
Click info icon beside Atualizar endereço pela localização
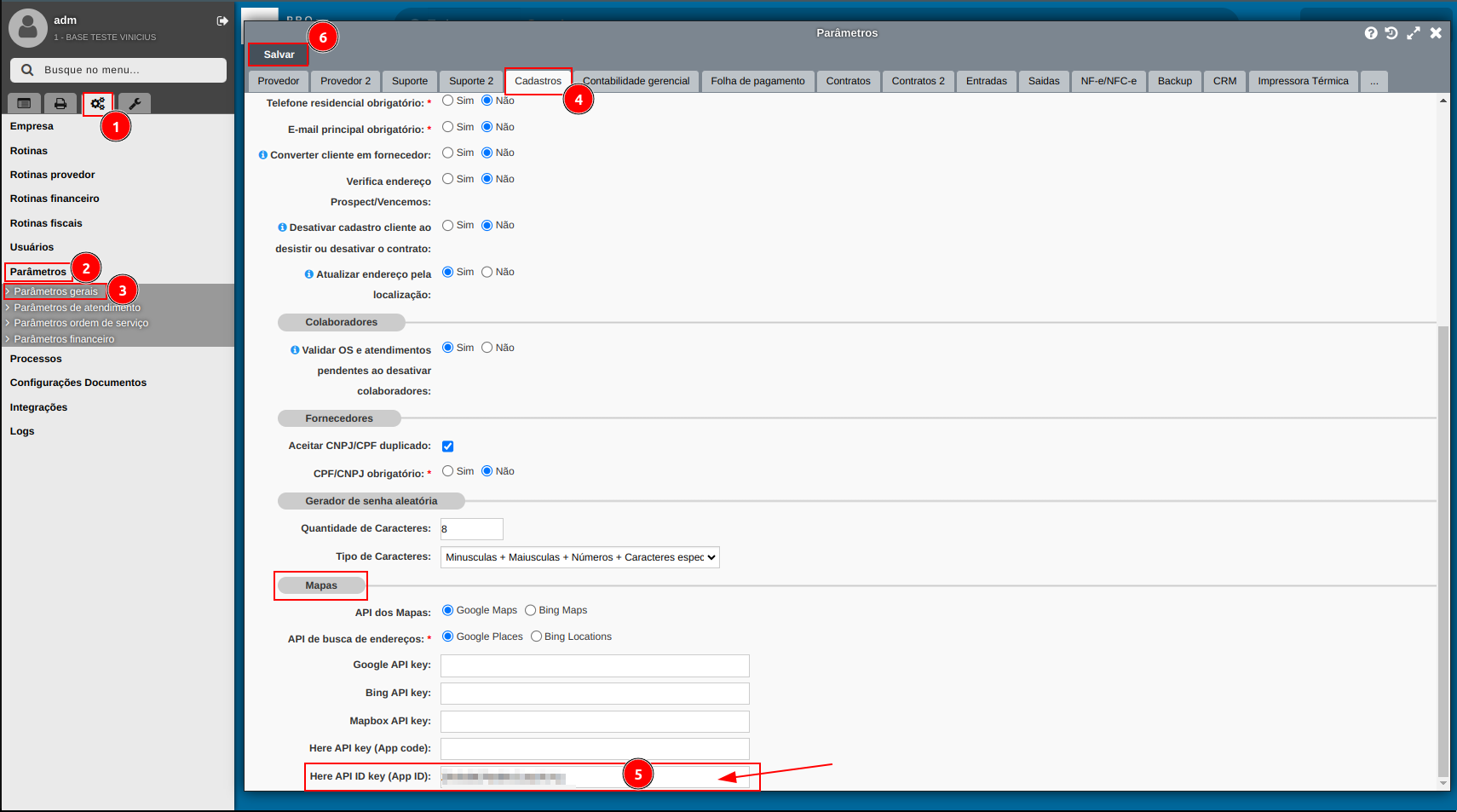pos(309,274)
